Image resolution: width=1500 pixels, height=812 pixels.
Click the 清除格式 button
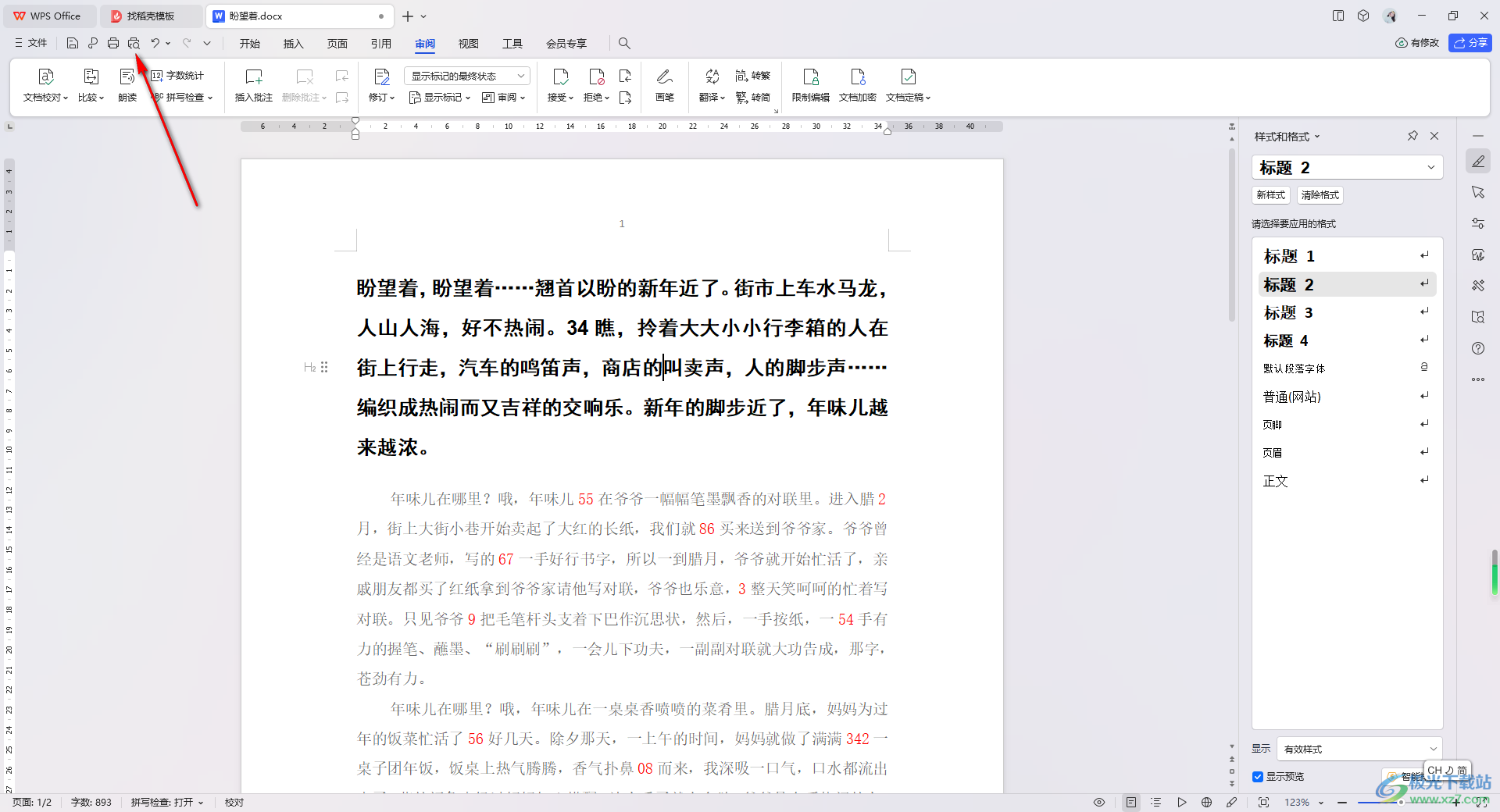(x=1320, y=195)
